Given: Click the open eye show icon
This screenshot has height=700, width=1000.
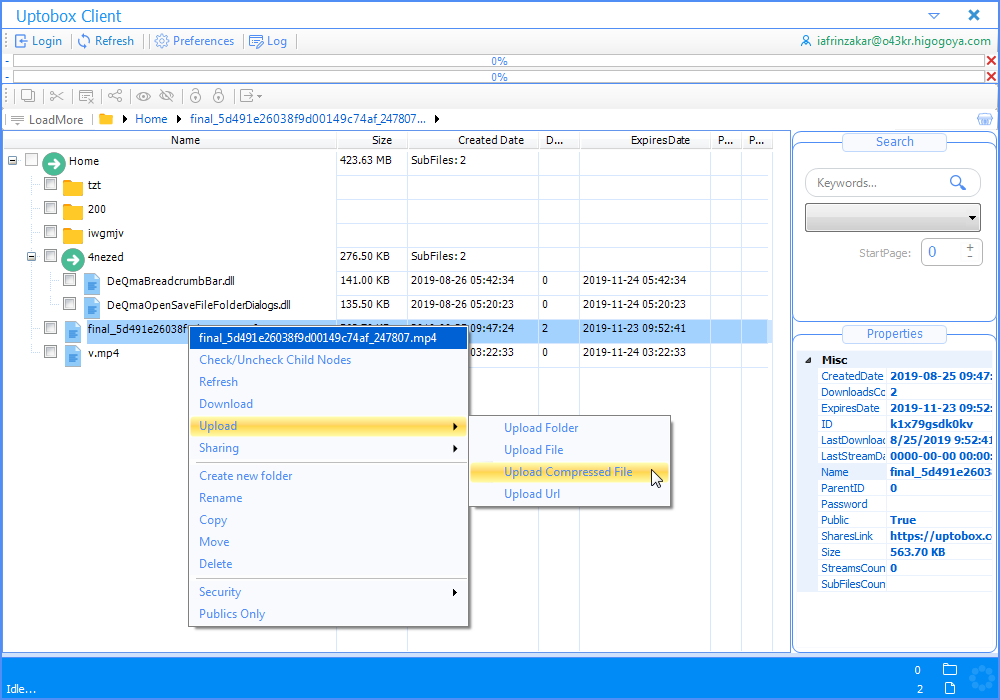Looking at the screenshot, I should click(143, 96).
